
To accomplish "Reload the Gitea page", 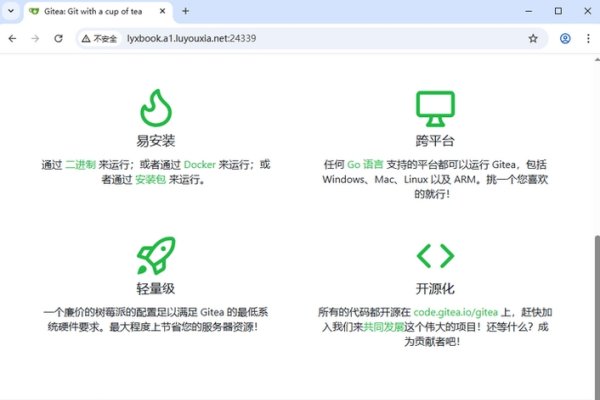I will pyautogui.click(x=59, y=38).
